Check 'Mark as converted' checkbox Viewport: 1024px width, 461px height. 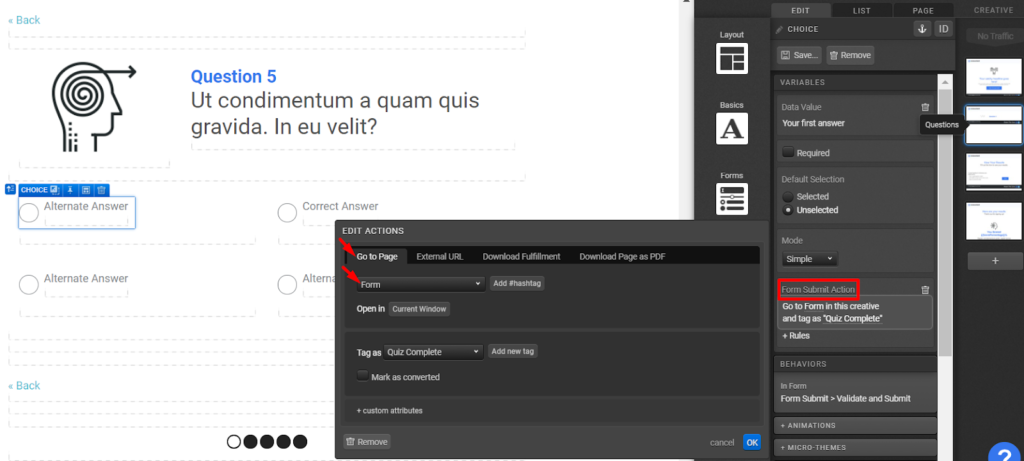(x=363, y=377)
